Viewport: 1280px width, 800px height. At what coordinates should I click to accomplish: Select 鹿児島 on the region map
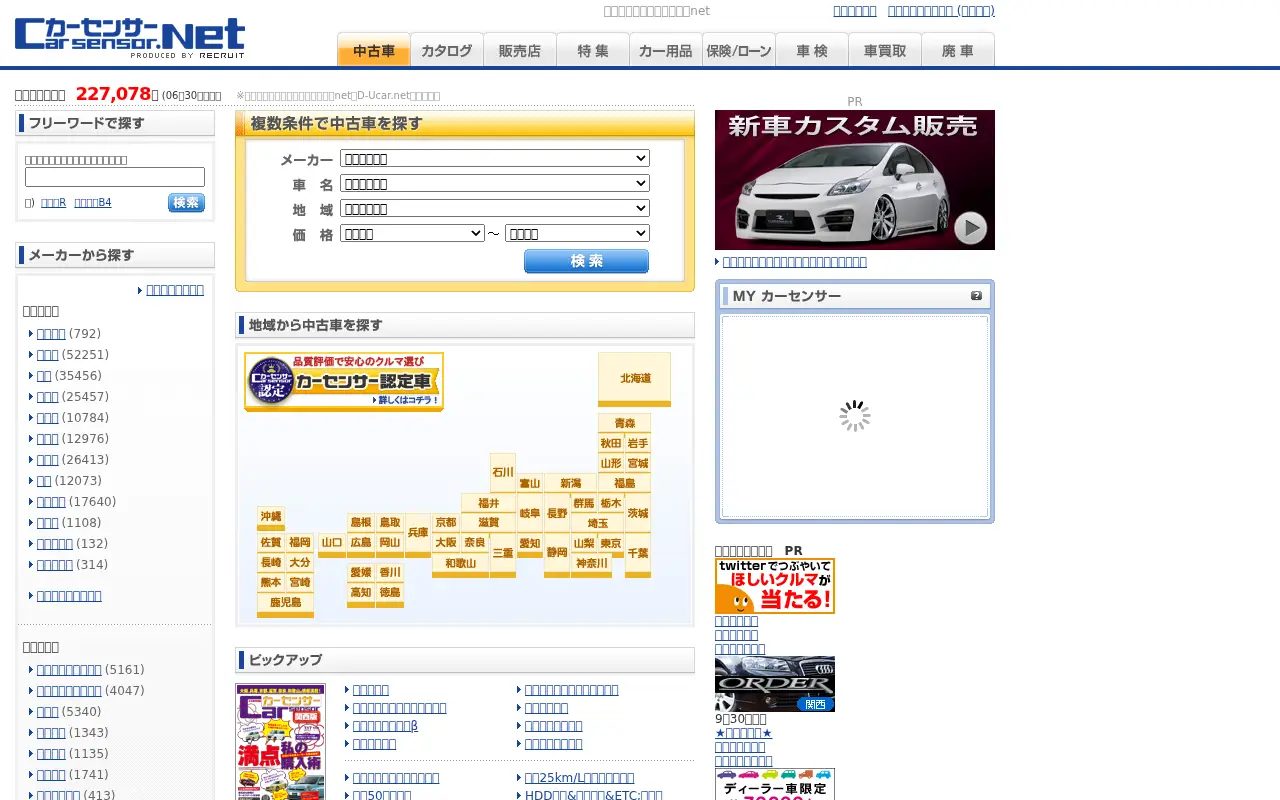tap(285, 604)
